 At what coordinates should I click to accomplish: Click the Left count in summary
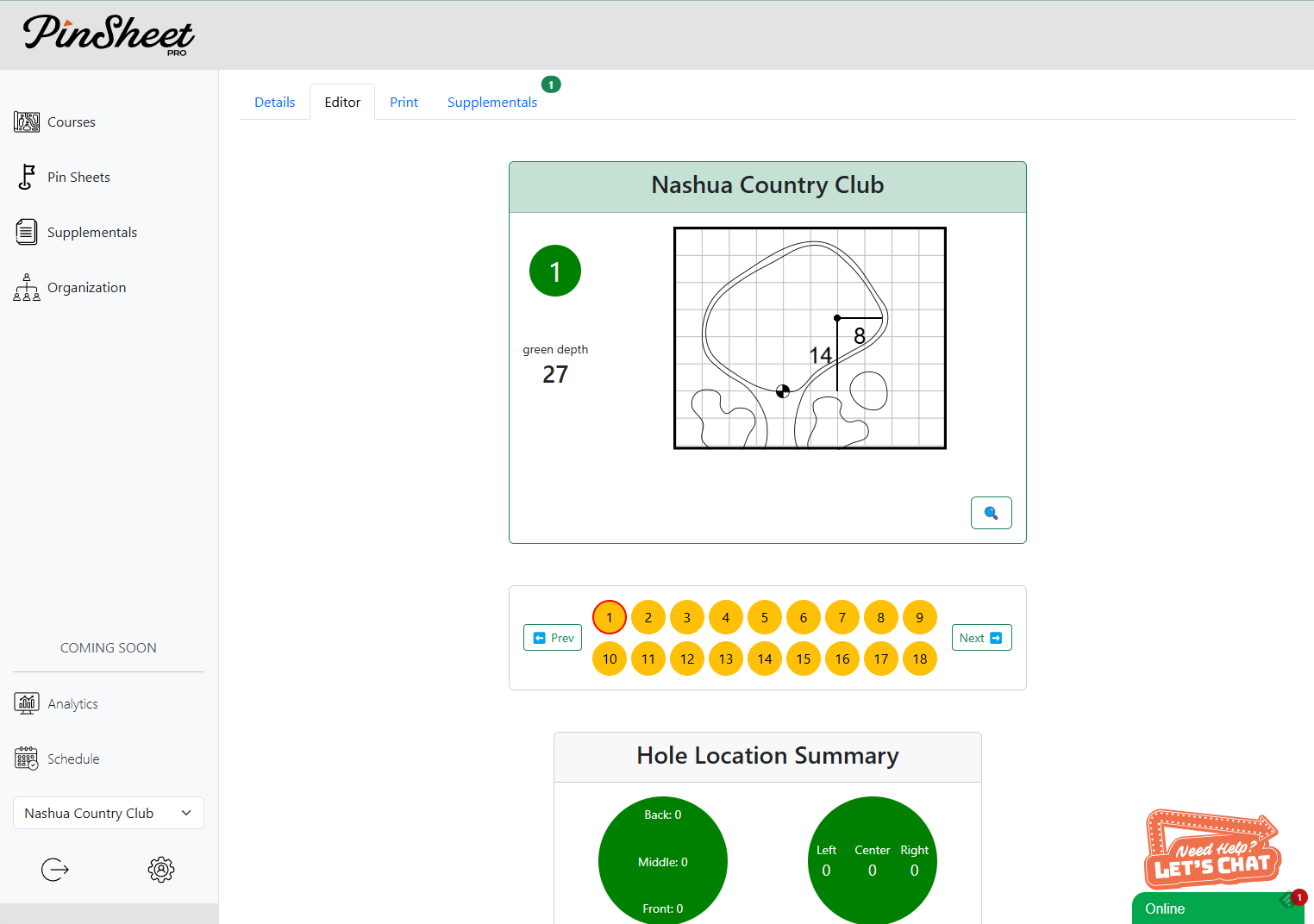(826, 870)
